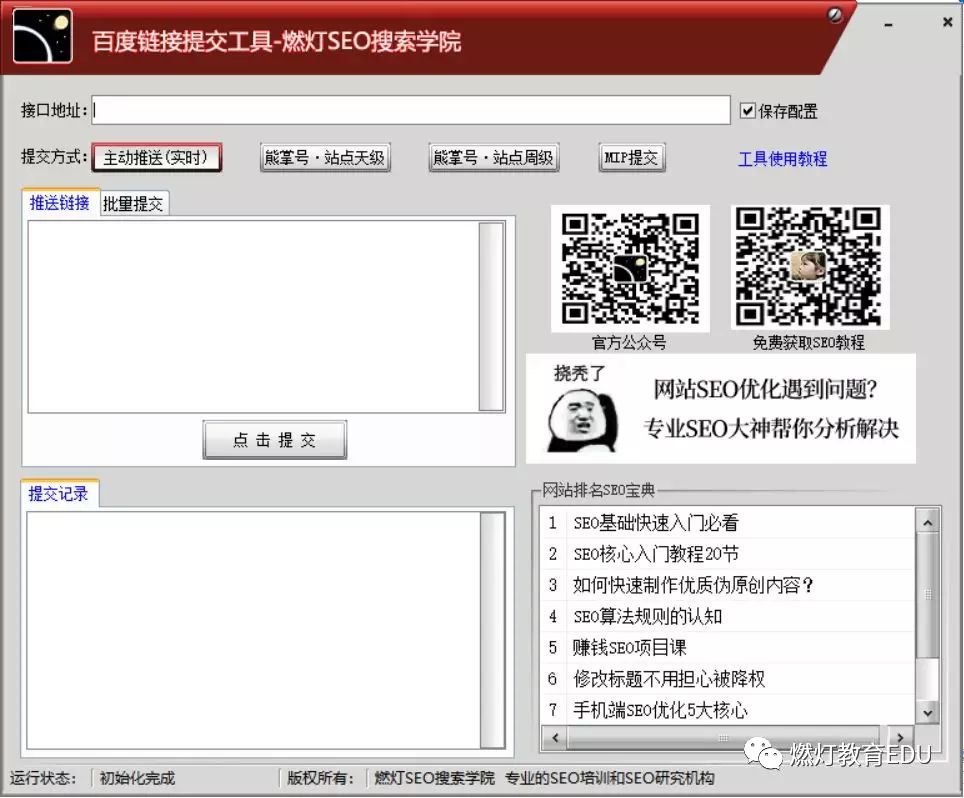Click the submission record vertical scrollbar
The width and height of the screenshot is (964, 798).
pos(492,630)
